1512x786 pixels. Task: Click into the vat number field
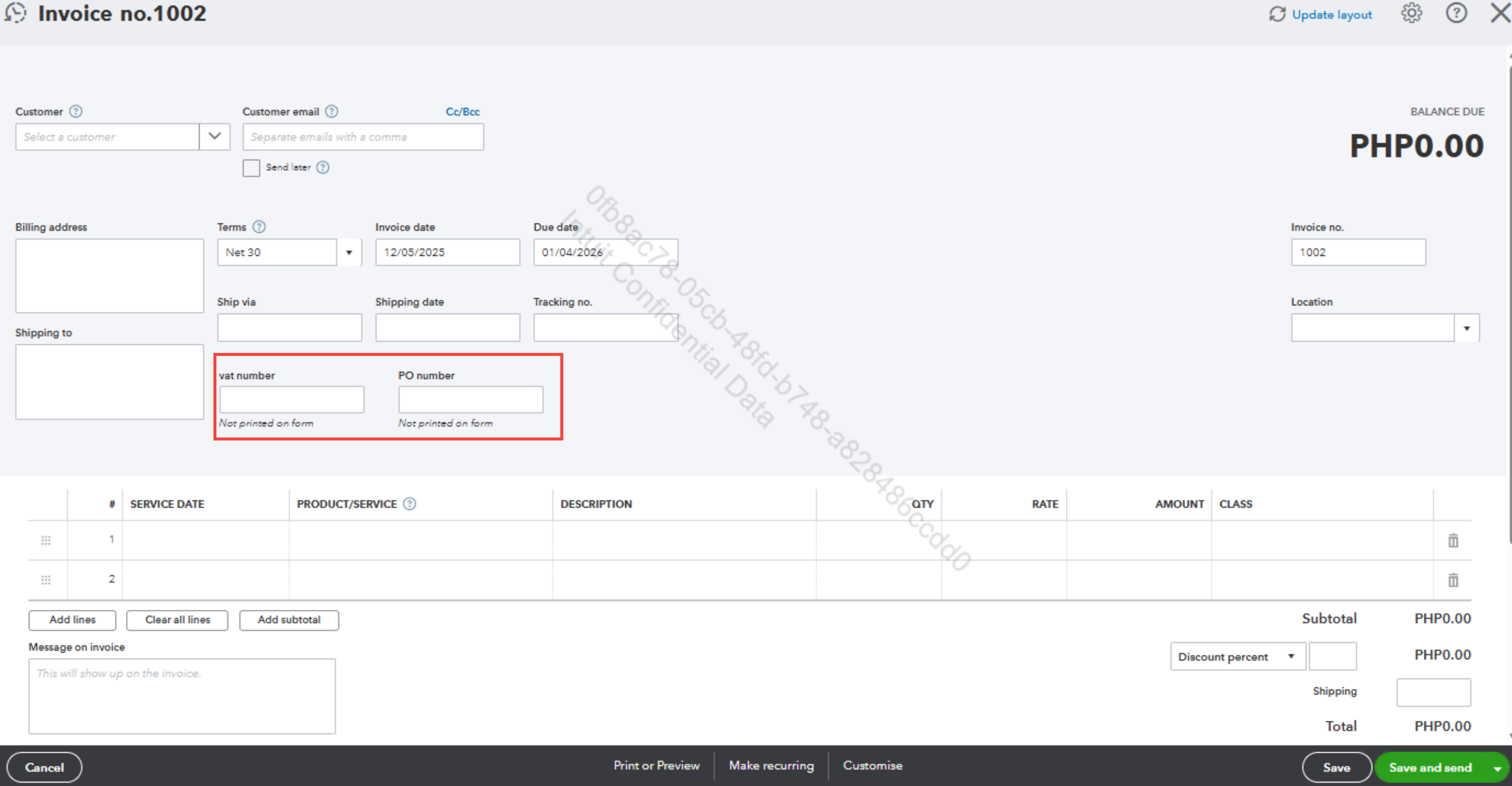coord(292,399)
